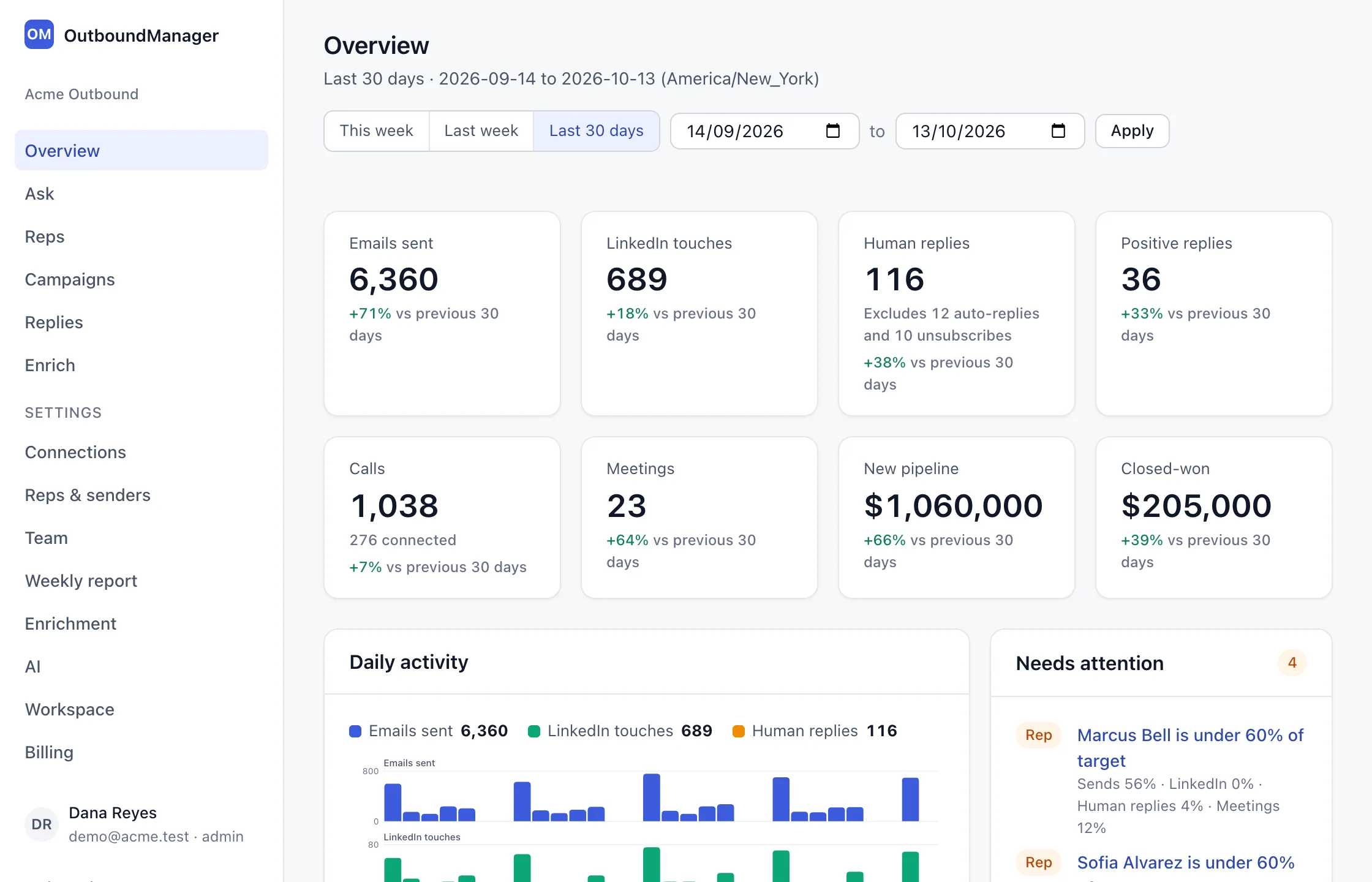Toggle LinkedIn touches green legend swatch
The width and height of the screenshot is (1372, 882).
click(534, 731)
